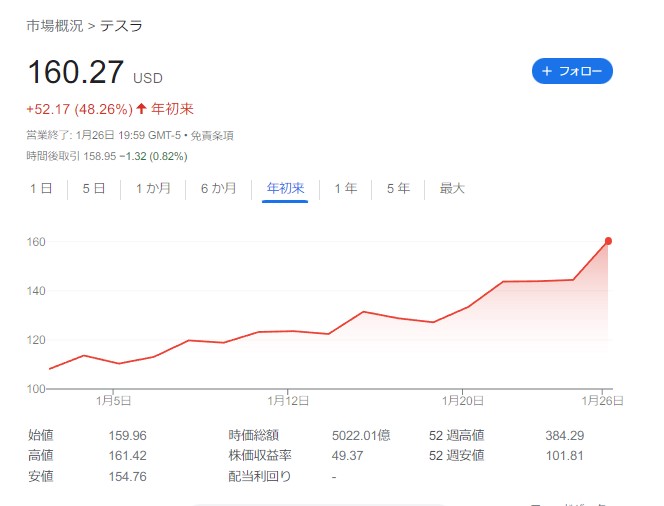Open the 市場概況 breadcrumb link

55,26
